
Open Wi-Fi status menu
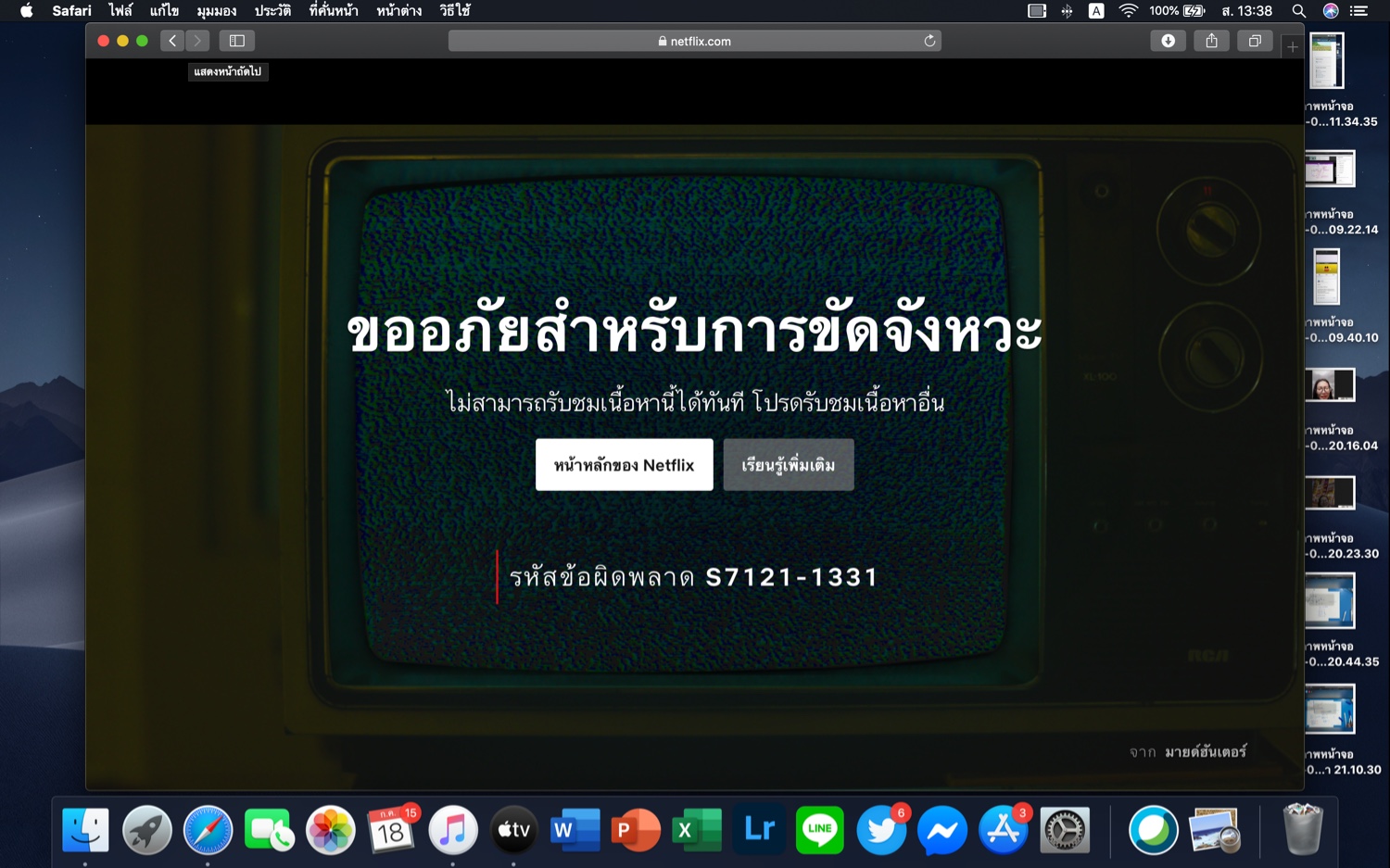[1128, 11]
